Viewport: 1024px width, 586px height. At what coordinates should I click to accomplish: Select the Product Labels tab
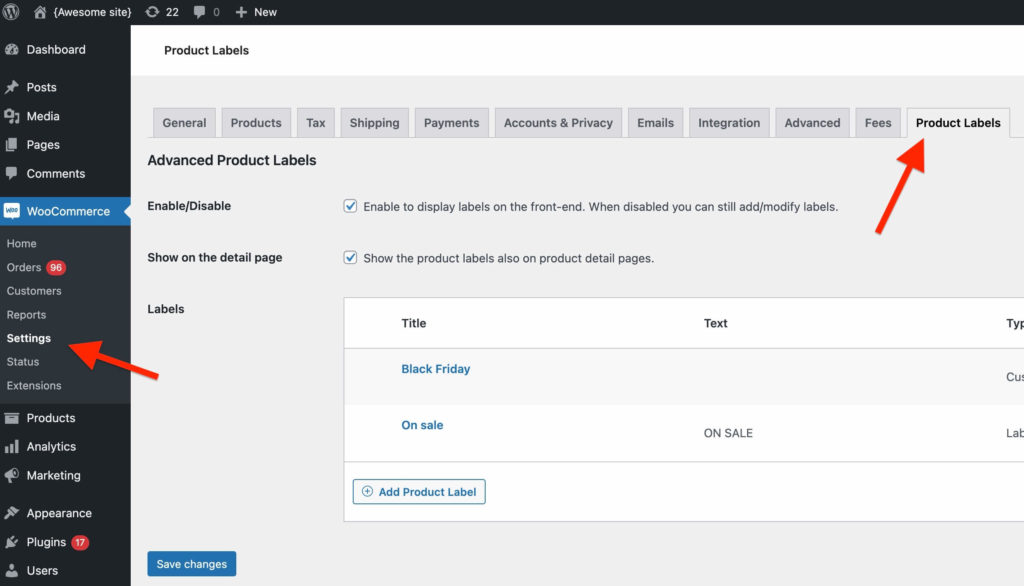pyautogui.click(x=958, y=123)
